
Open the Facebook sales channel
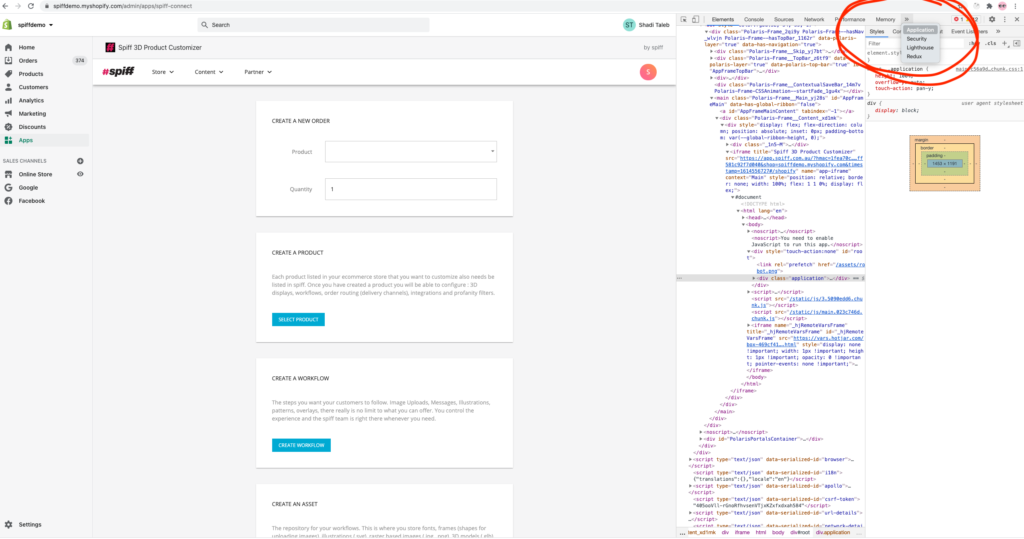[31, 201]
